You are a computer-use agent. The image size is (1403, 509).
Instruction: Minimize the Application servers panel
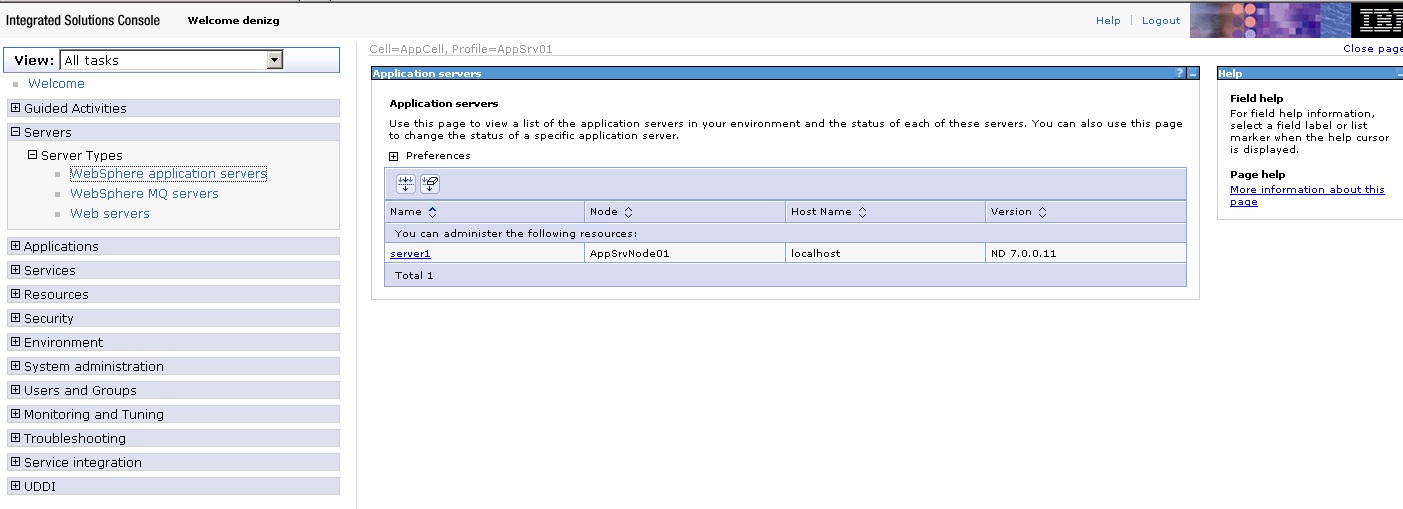pos(1192,74)
